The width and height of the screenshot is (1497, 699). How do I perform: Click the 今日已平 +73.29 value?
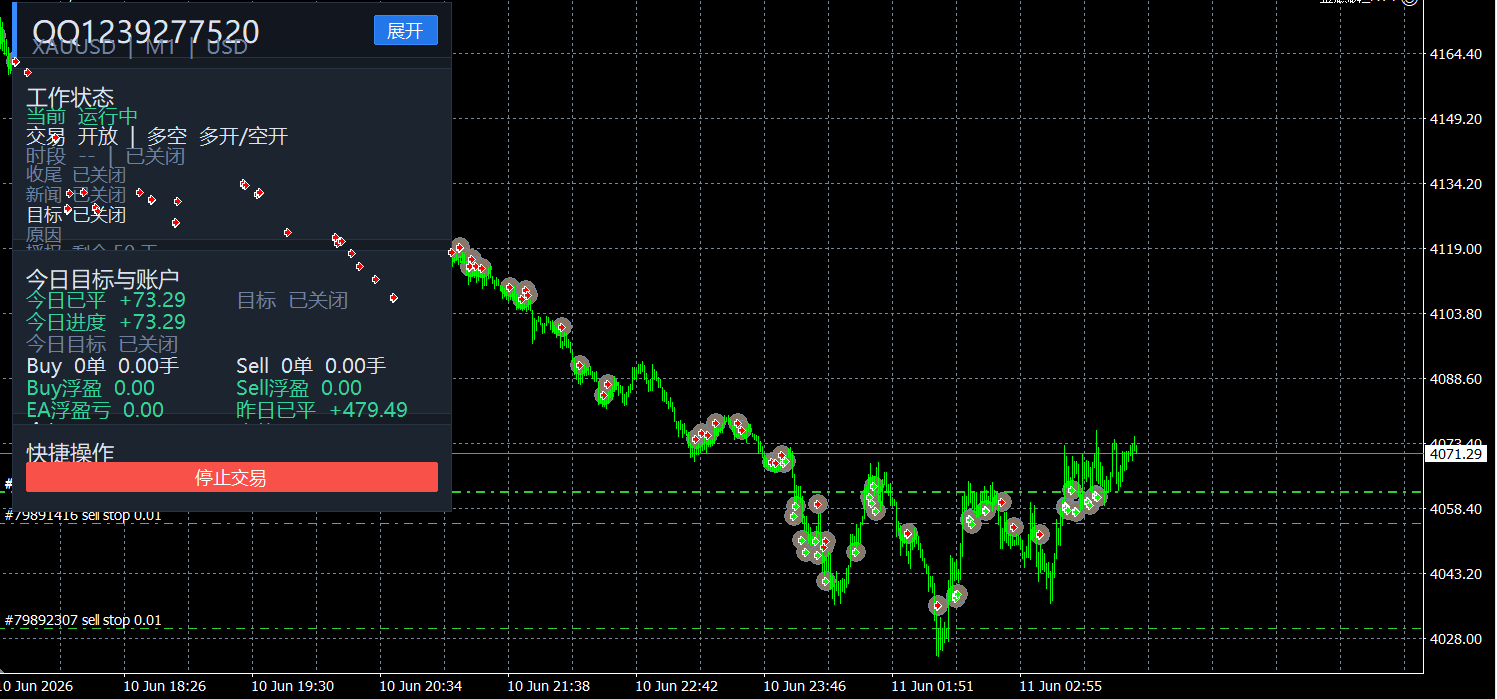pos(106,299)
